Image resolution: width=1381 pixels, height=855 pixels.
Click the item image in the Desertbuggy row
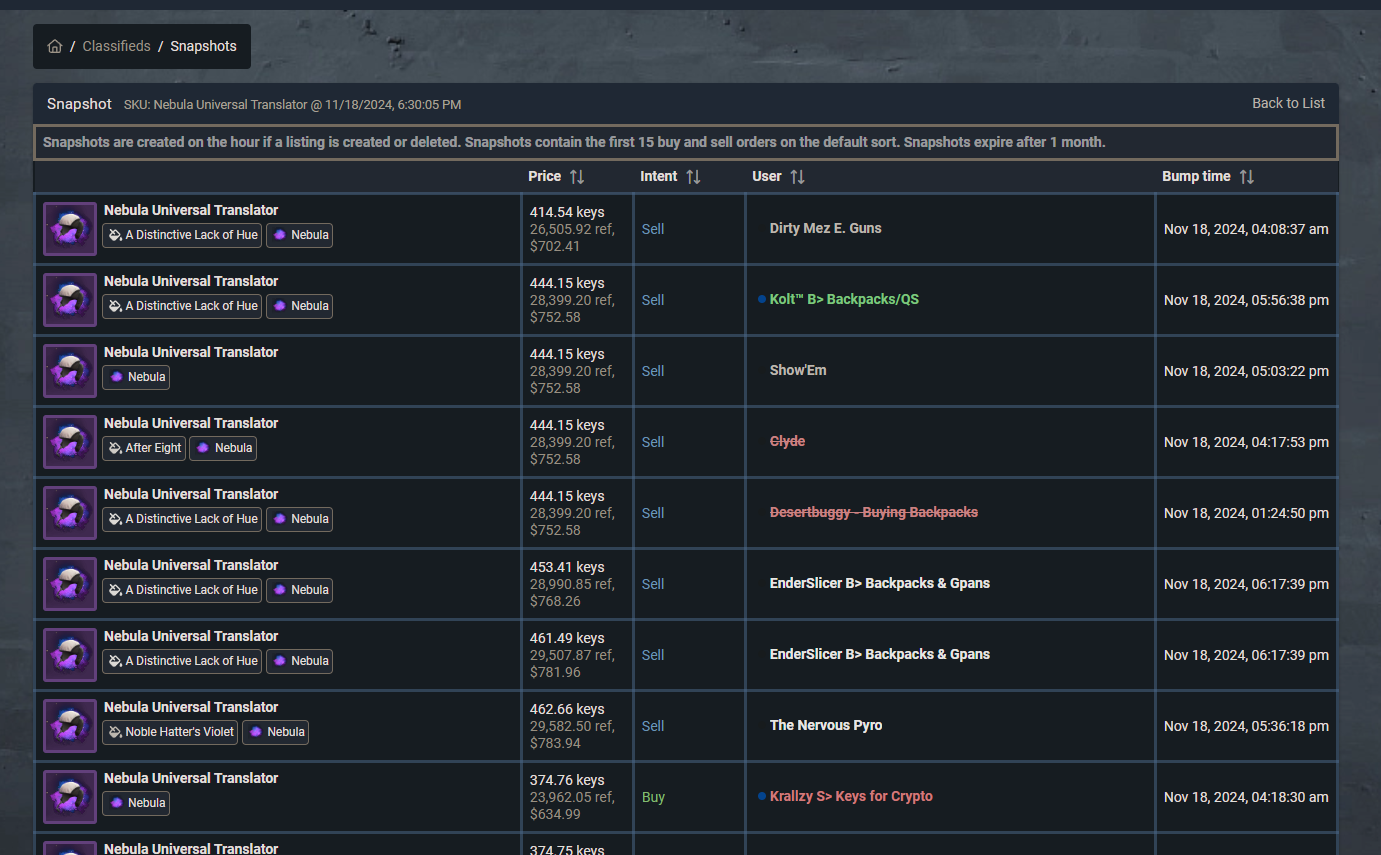pos(70,513)
